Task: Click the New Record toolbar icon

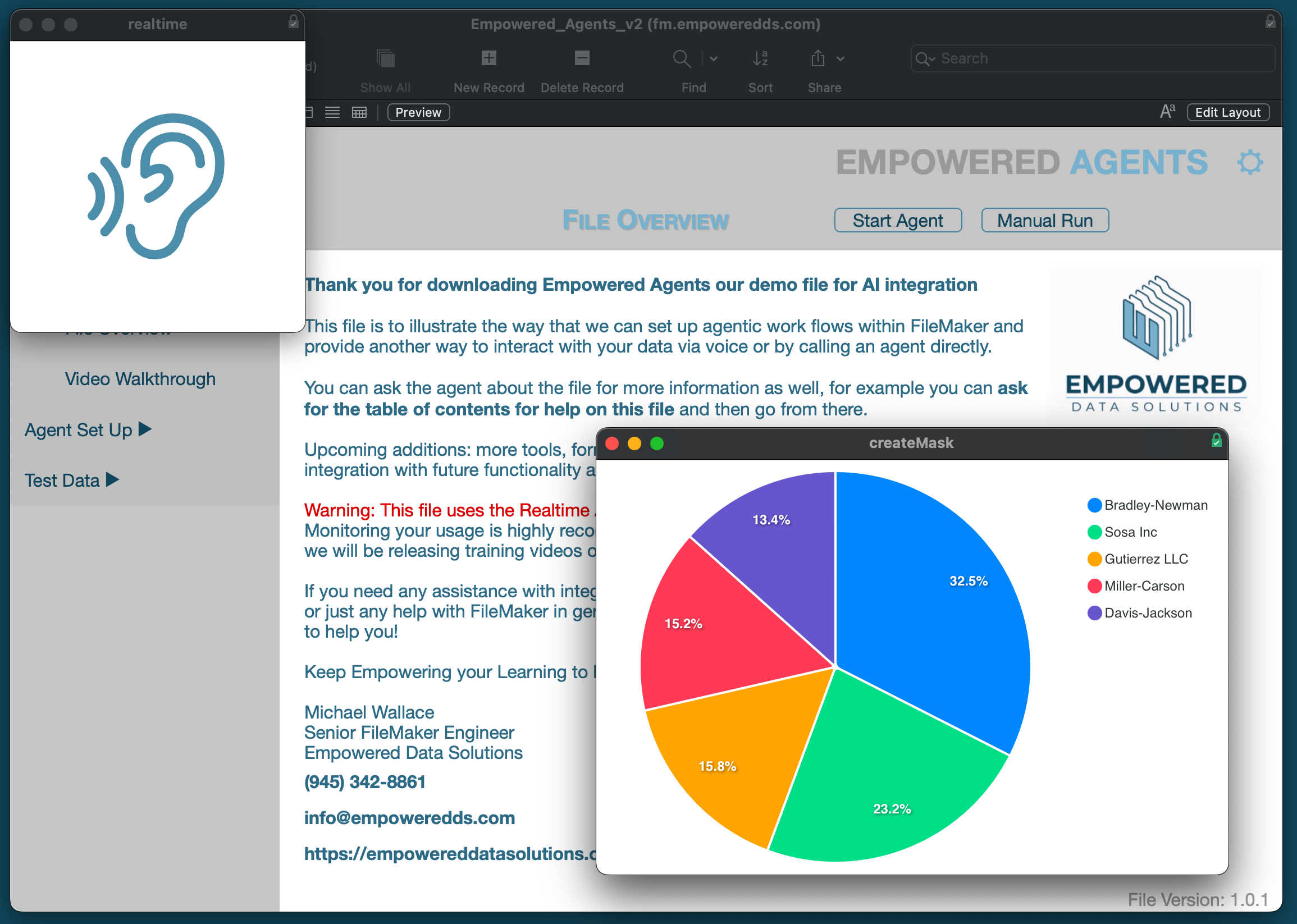Action: point(488,58)
